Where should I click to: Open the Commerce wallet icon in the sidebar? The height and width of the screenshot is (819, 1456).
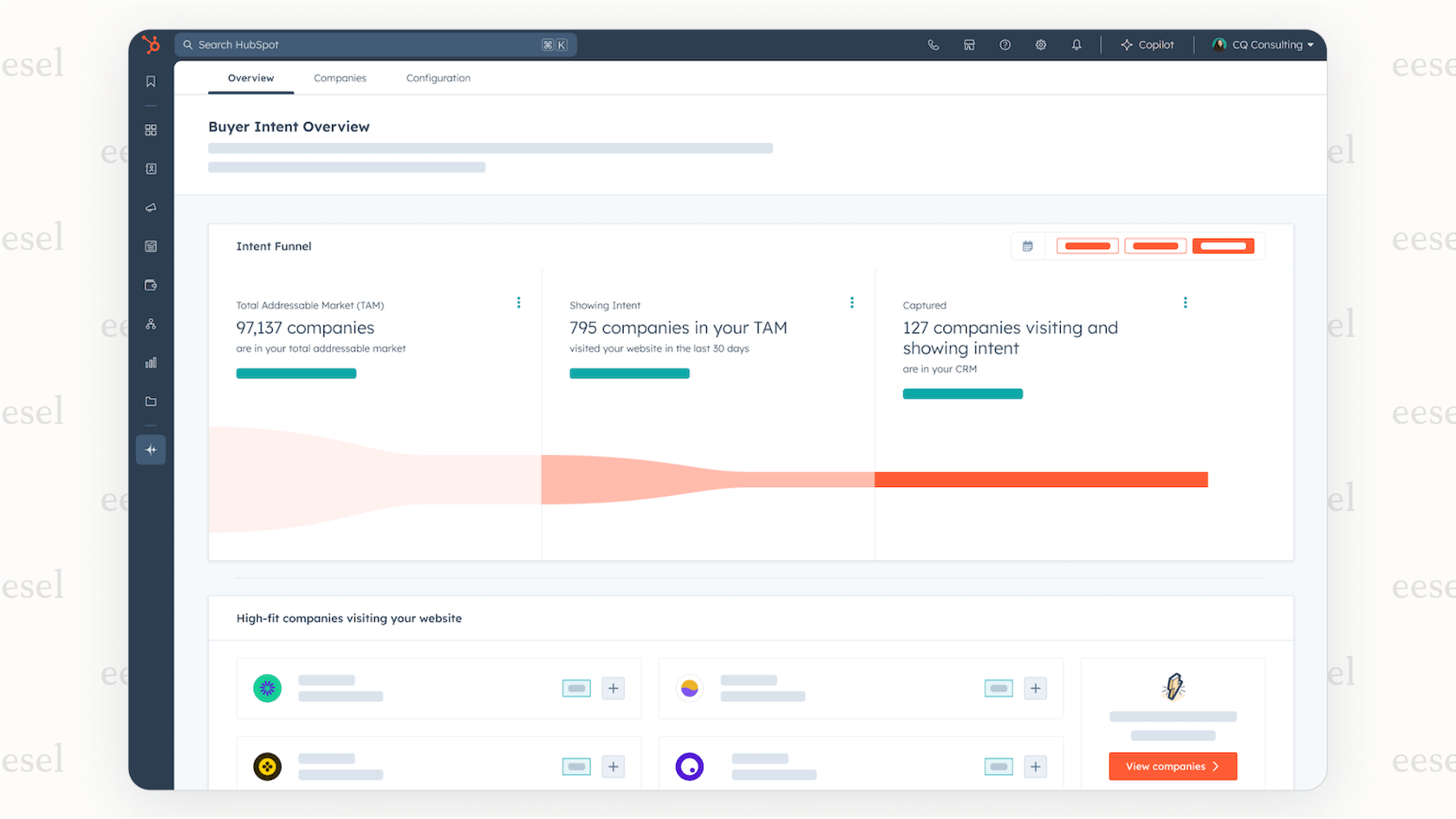point(151,285)
